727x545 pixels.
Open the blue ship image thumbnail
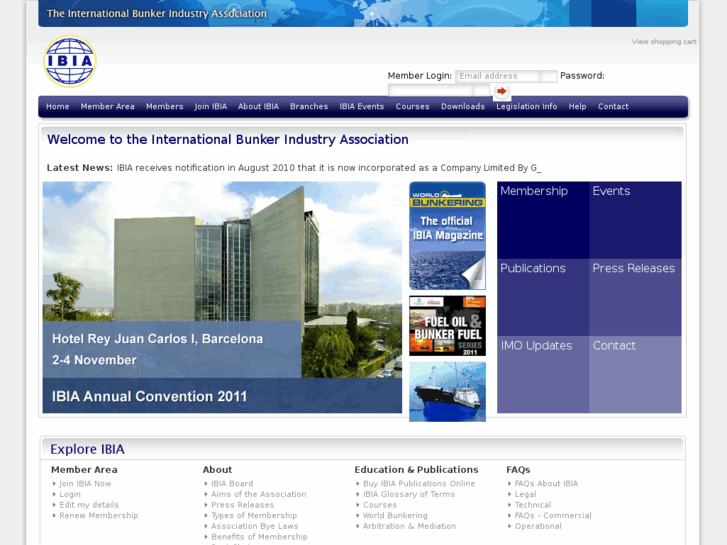point(447,392)
